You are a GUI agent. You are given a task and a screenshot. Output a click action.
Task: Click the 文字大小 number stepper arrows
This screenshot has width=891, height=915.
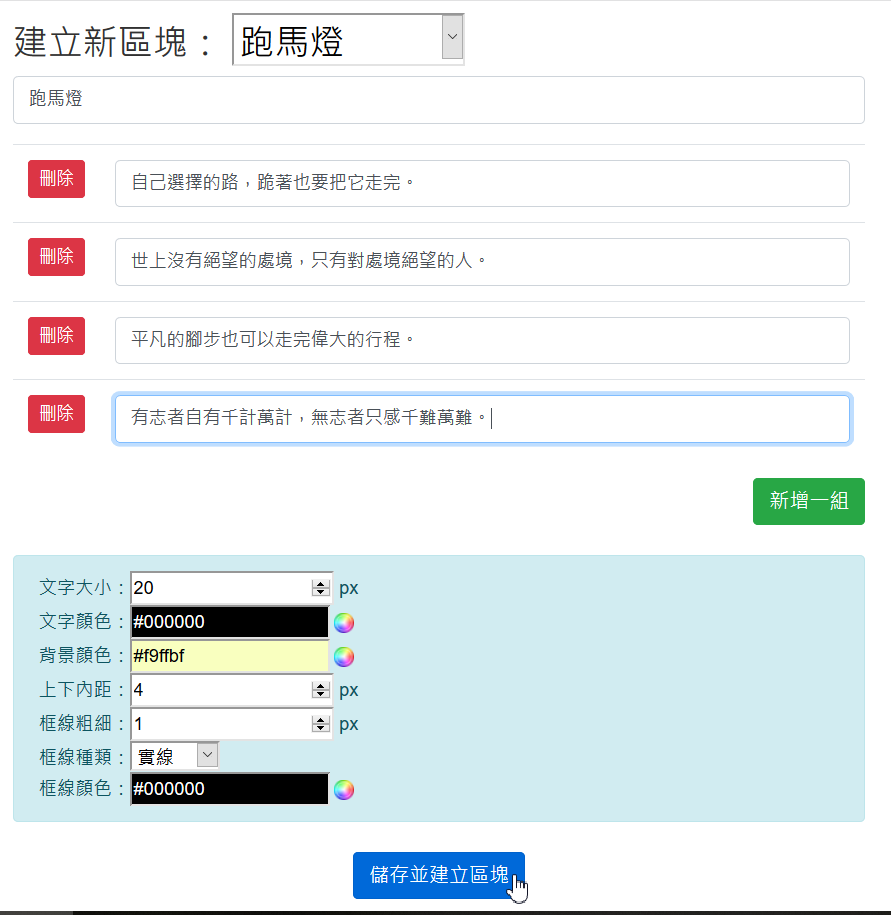[320, 588]
